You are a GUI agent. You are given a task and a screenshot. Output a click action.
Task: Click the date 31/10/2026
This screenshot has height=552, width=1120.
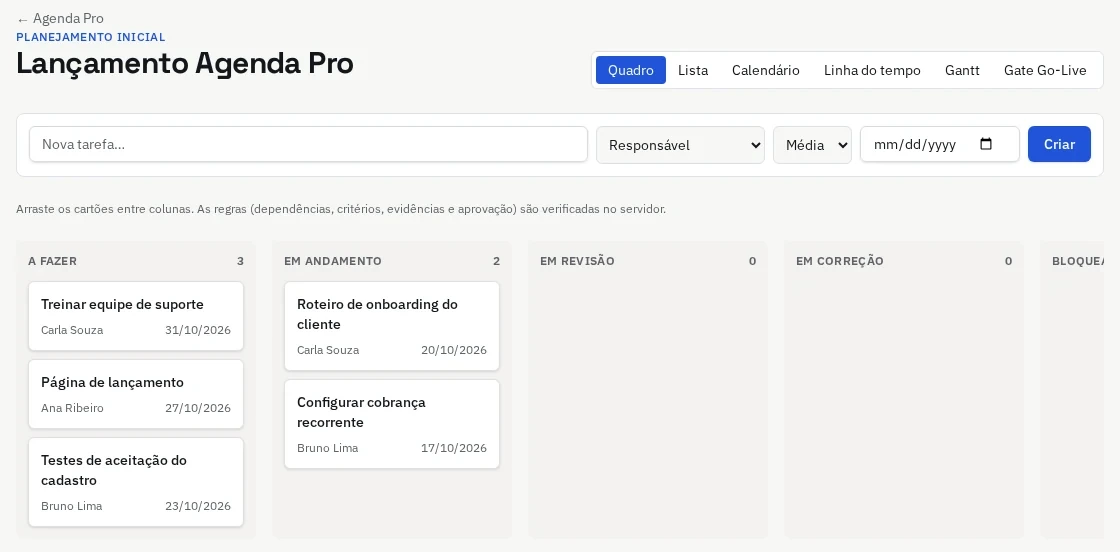tap(198, 330)
